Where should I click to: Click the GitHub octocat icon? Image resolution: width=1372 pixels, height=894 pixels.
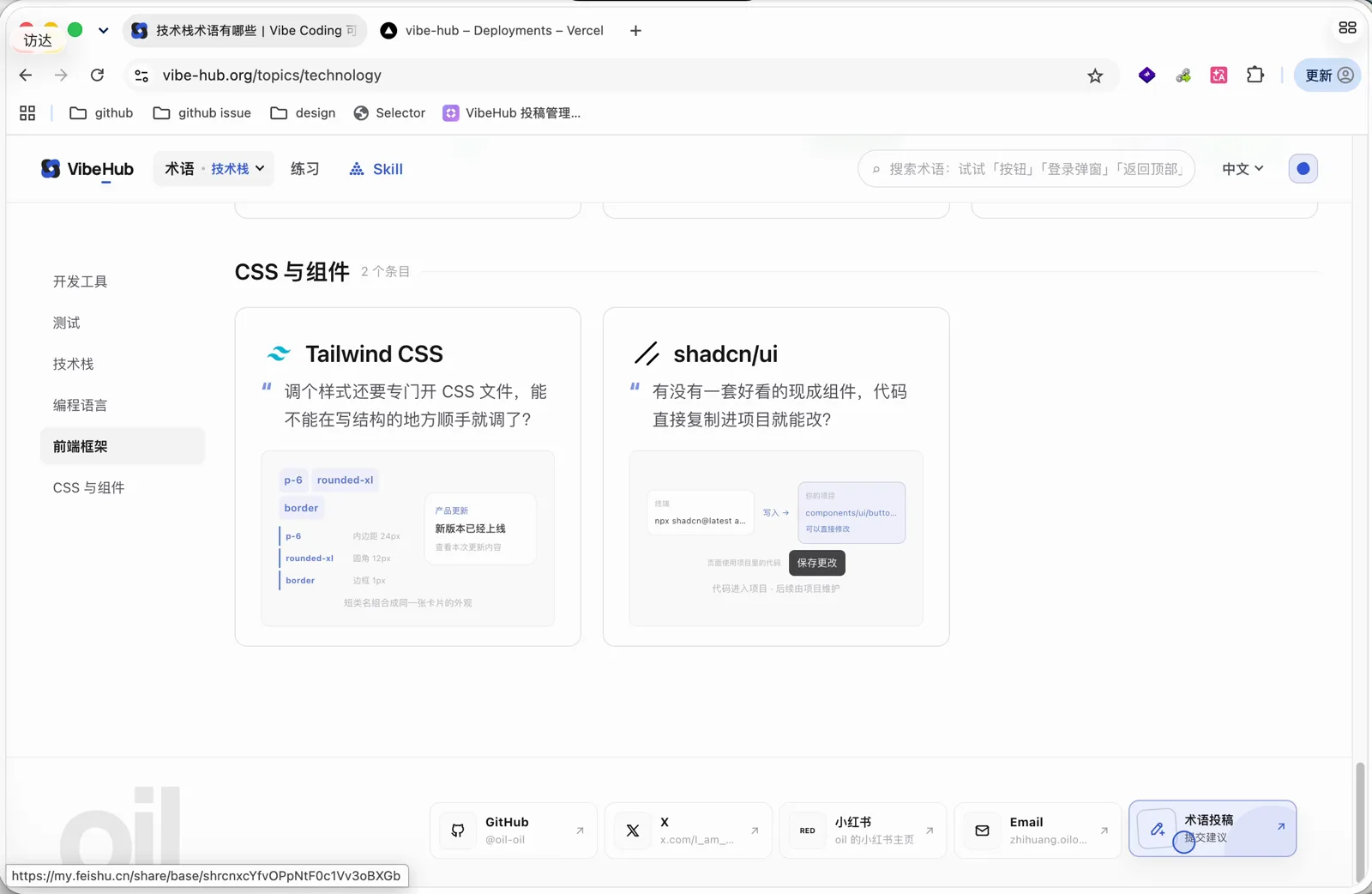point(458,831)
